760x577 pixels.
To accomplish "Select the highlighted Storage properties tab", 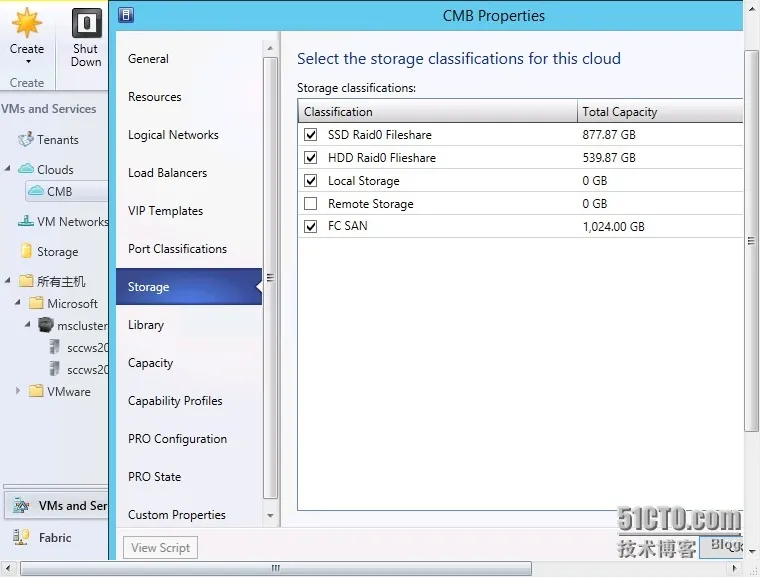I will click(x=189, y=287).
